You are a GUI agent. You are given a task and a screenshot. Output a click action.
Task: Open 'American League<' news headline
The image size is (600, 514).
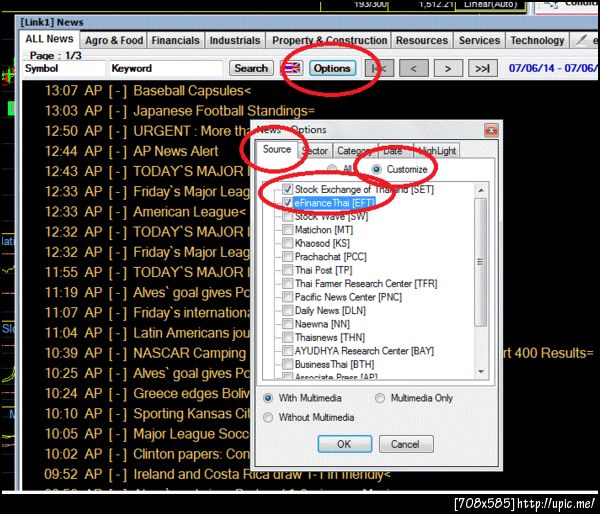click(x=189, y=212)
